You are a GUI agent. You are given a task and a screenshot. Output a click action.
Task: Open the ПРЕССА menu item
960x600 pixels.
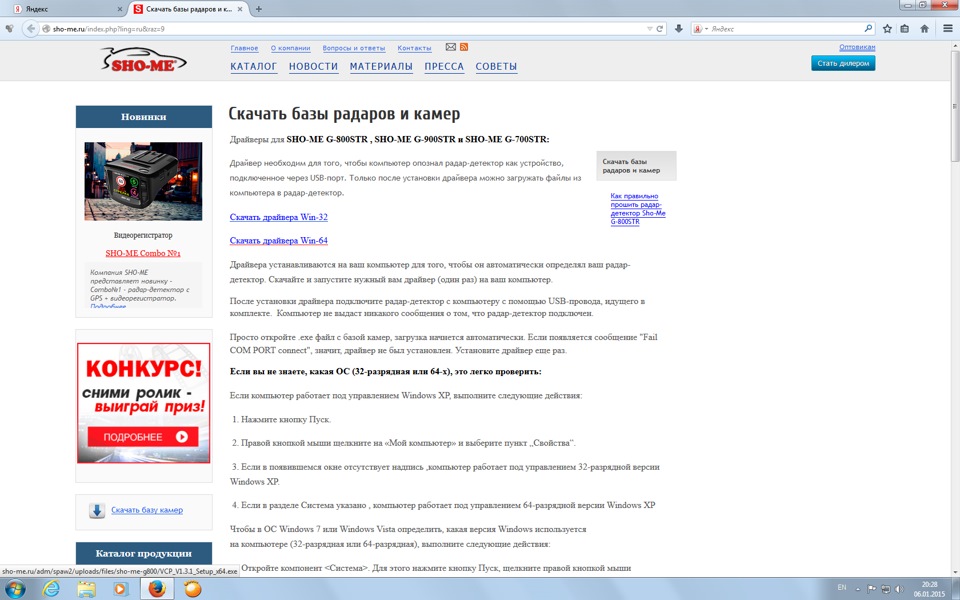(x=444, y=67)
